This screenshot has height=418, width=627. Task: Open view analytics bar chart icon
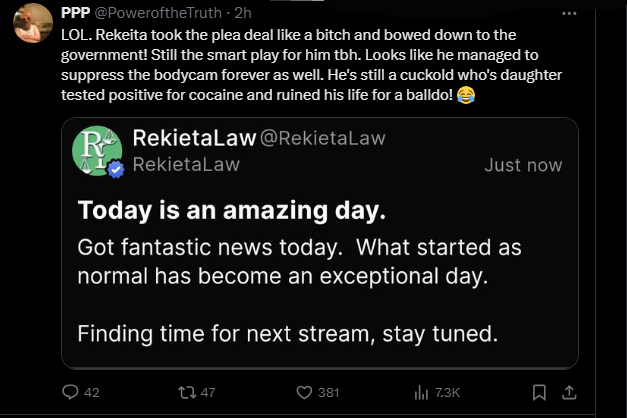pyautogui.click(x=421, y=393)
